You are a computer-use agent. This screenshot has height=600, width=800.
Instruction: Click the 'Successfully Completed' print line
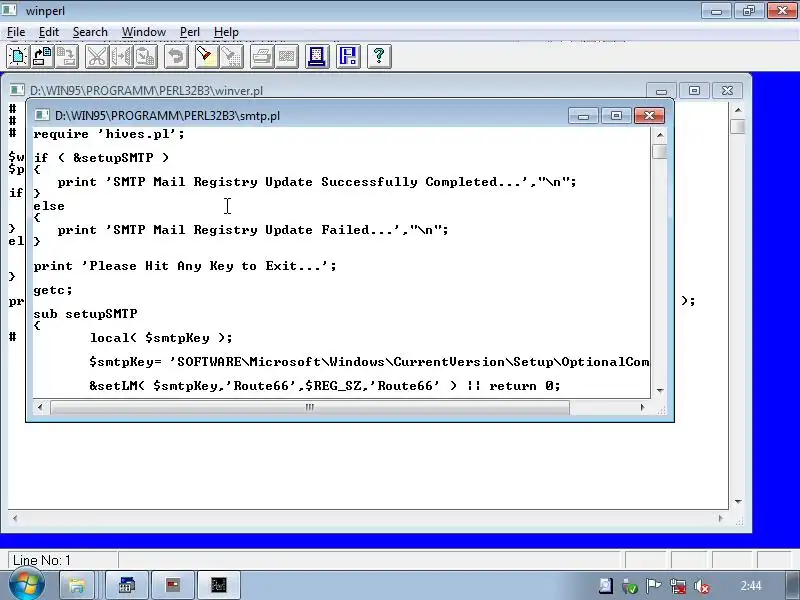point(317,182)
